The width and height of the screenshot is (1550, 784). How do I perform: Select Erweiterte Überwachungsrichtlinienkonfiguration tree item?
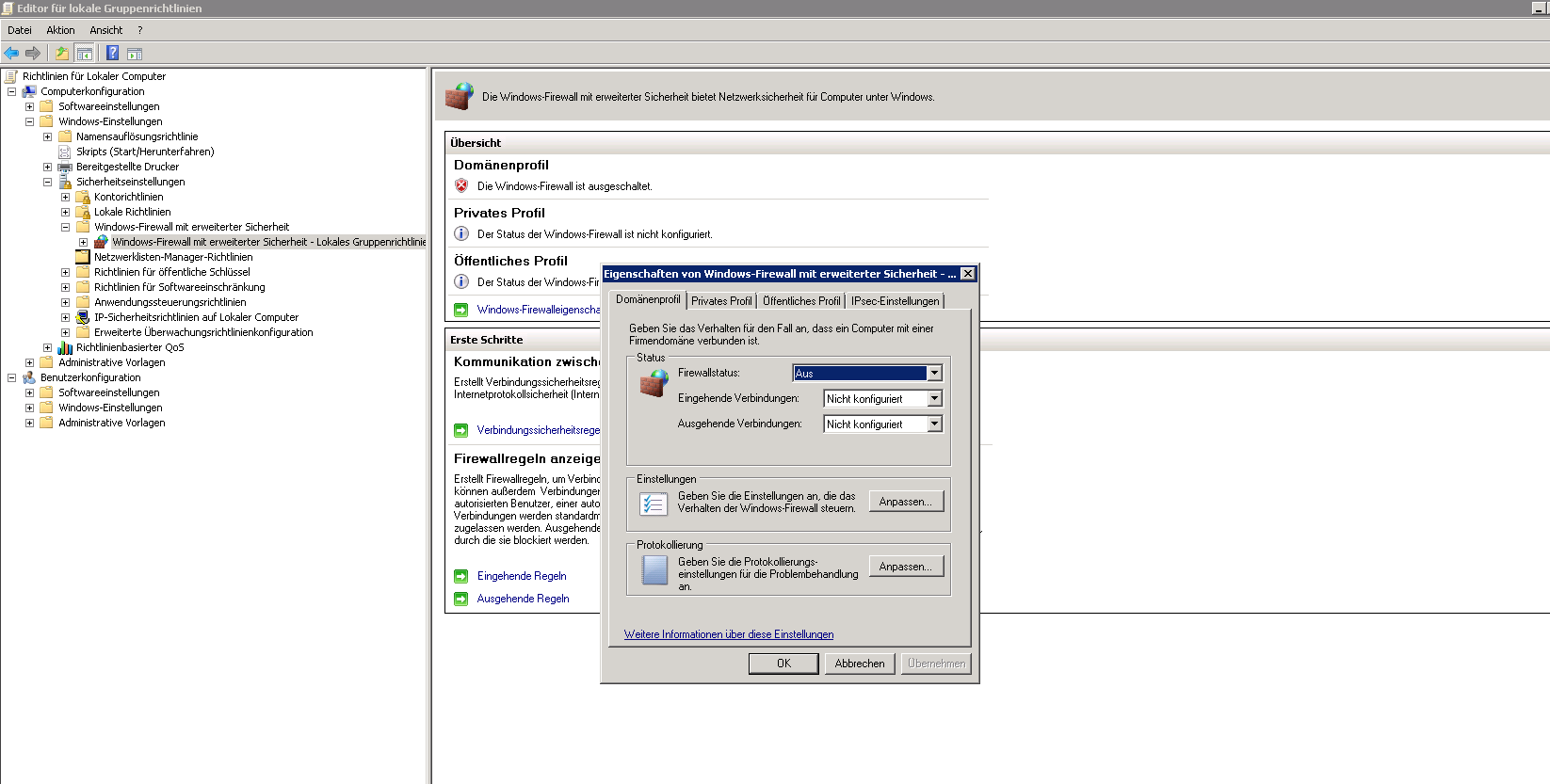click(203, 332)
